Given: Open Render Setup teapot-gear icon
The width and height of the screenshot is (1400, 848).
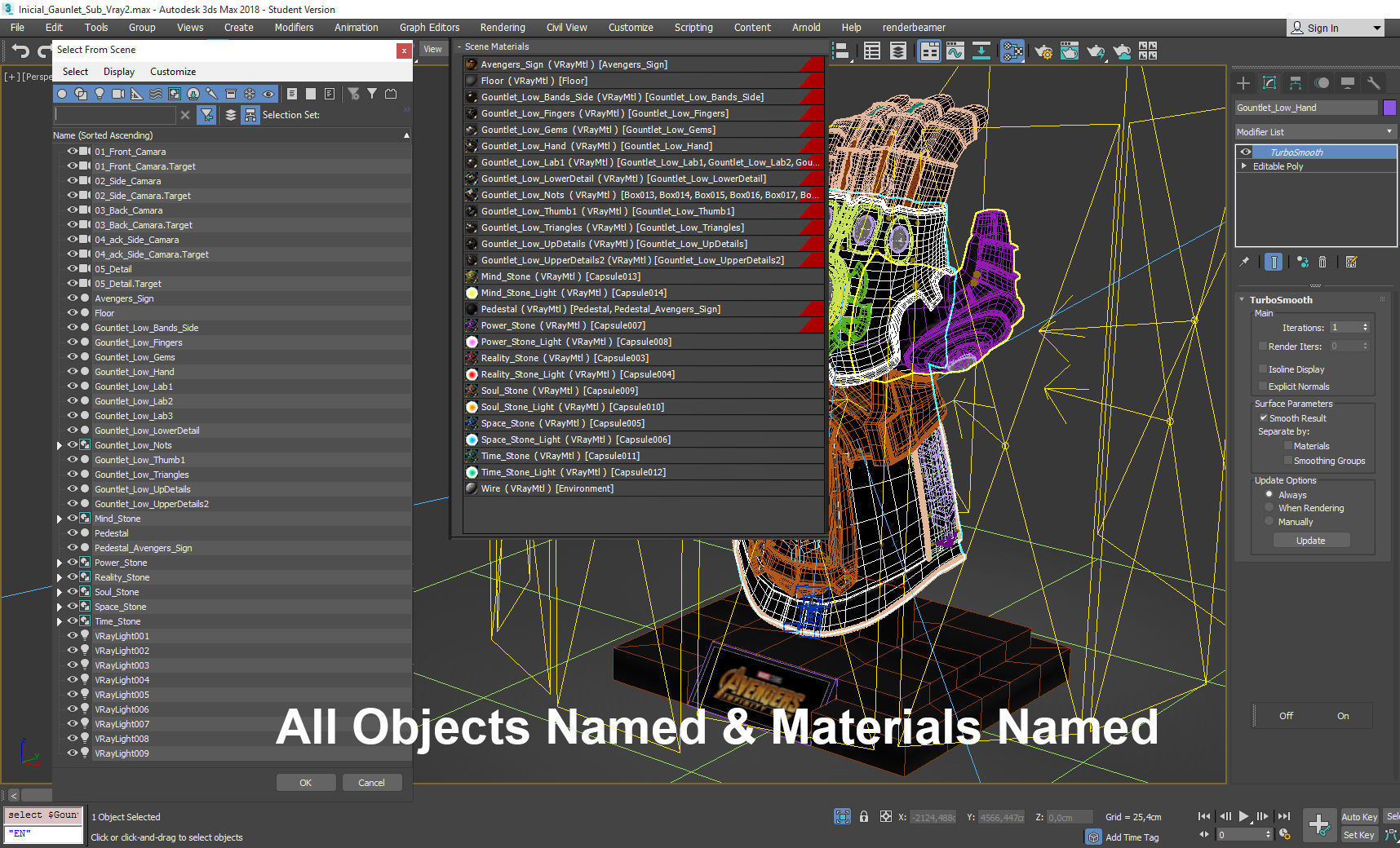Looking at the screenshot, I should point(1043,51).
